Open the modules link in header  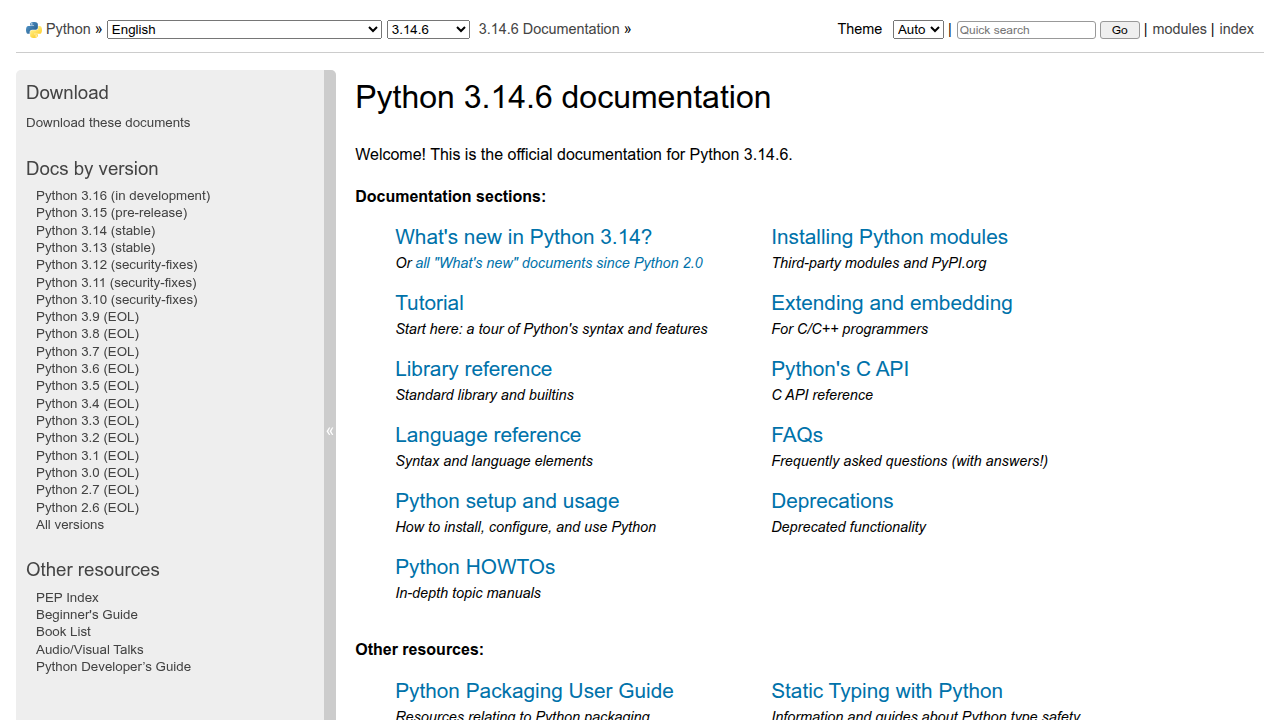pos(1179,29)
